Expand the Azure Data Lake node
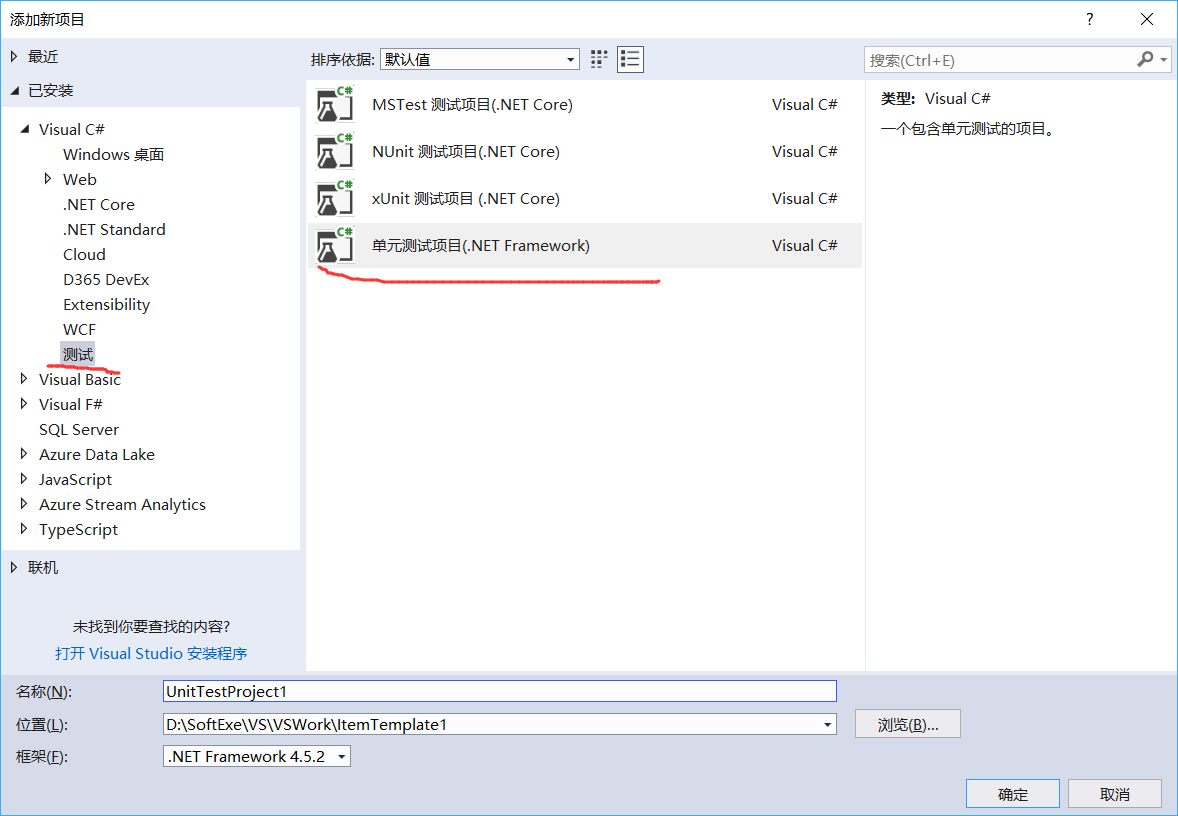 pos(24,454)
